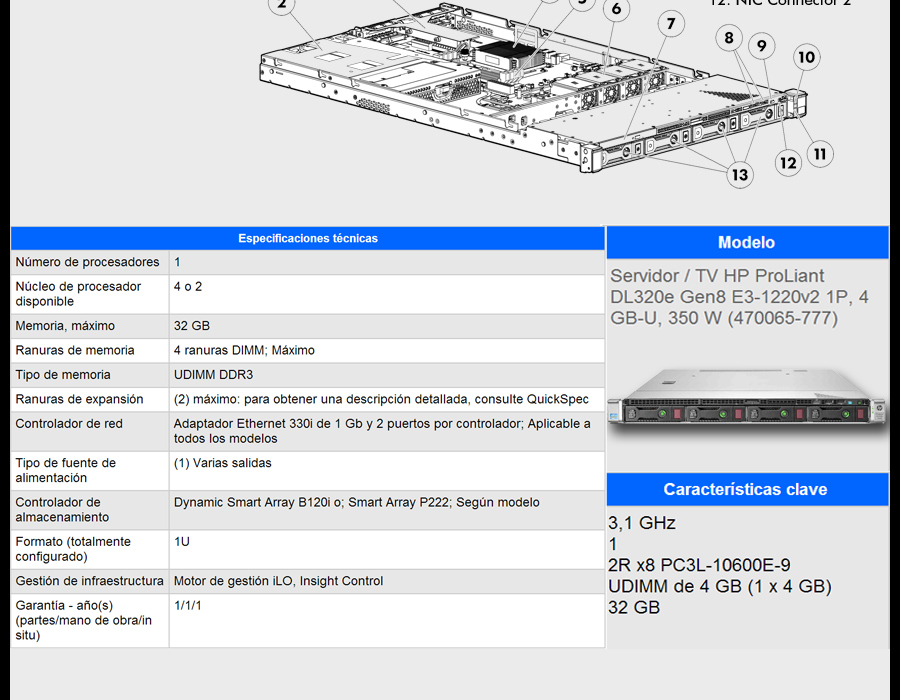Click the 'Controlador de almacenamiento' label

pyautogui.click(x=62, y=510)
